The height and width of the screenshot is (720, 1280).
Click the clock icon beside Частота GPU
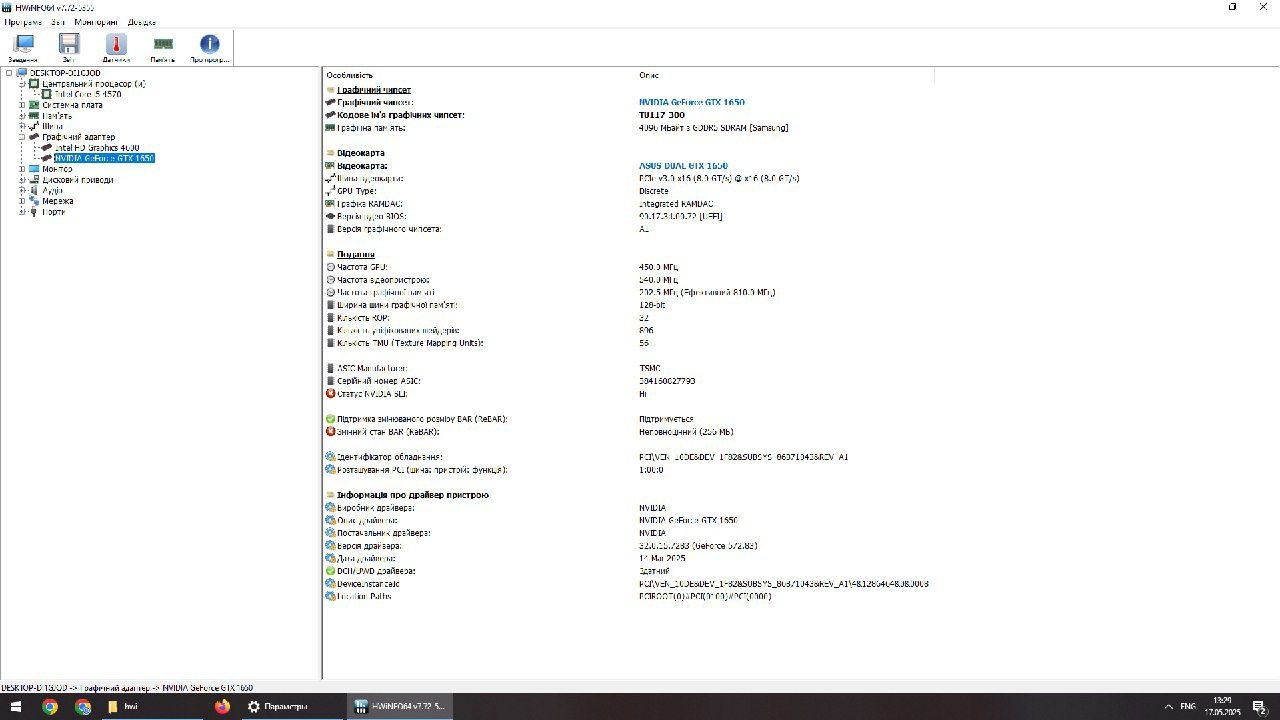(331, 267)
